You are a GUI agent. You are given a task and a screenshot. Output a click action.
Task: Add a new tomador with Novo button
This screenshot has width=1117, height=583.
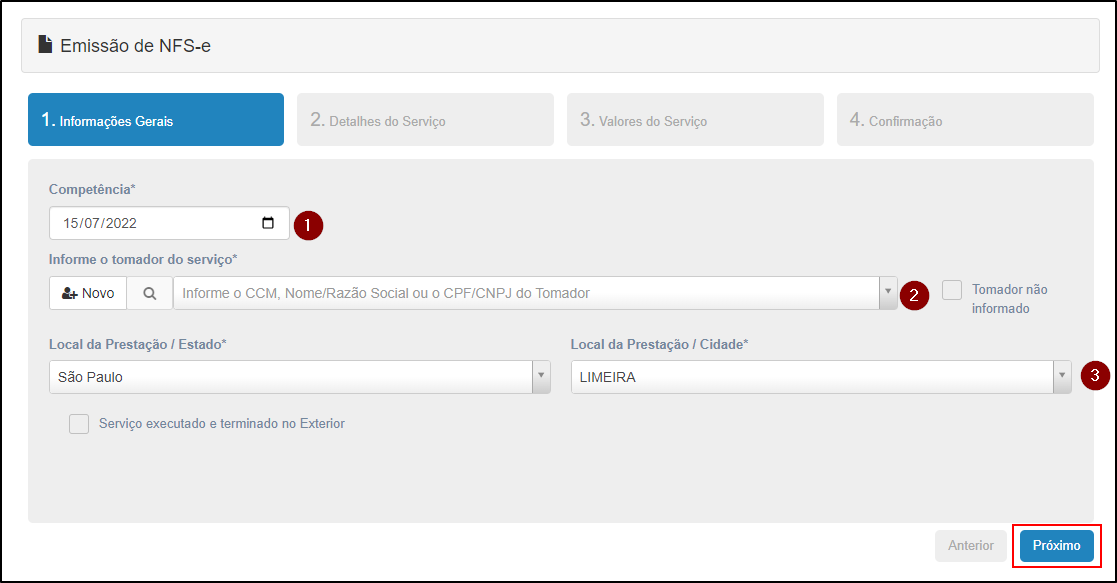tap(88, 293)
